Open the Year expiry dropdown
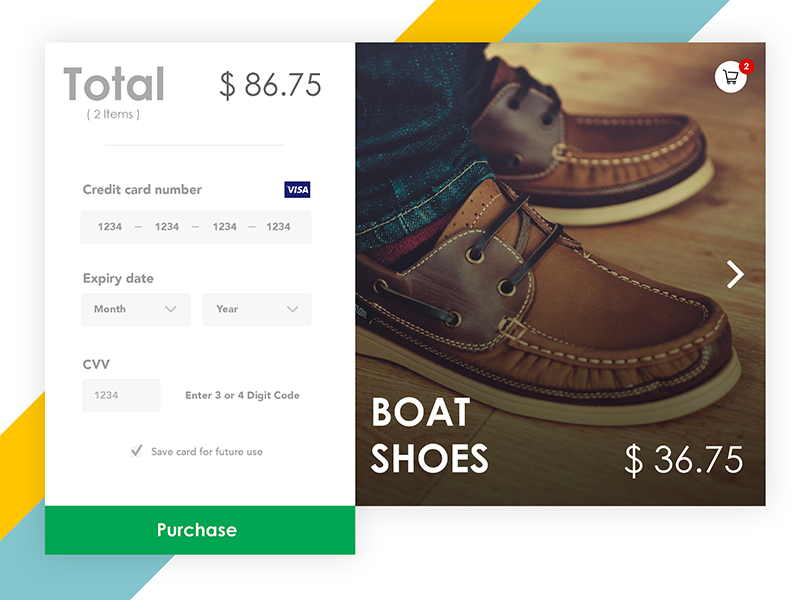The height and width of the screenshot is (600, 800). point(256,309)
